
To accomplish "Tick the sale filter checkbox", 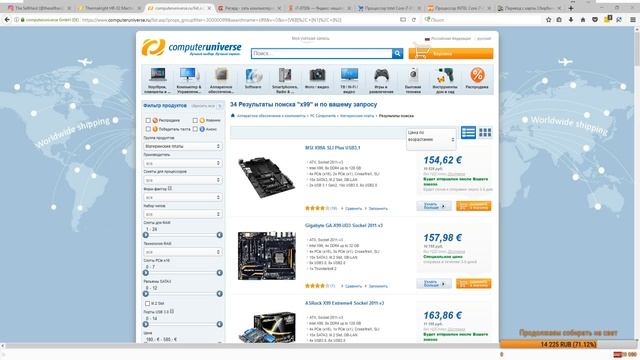I will point(148,120).
